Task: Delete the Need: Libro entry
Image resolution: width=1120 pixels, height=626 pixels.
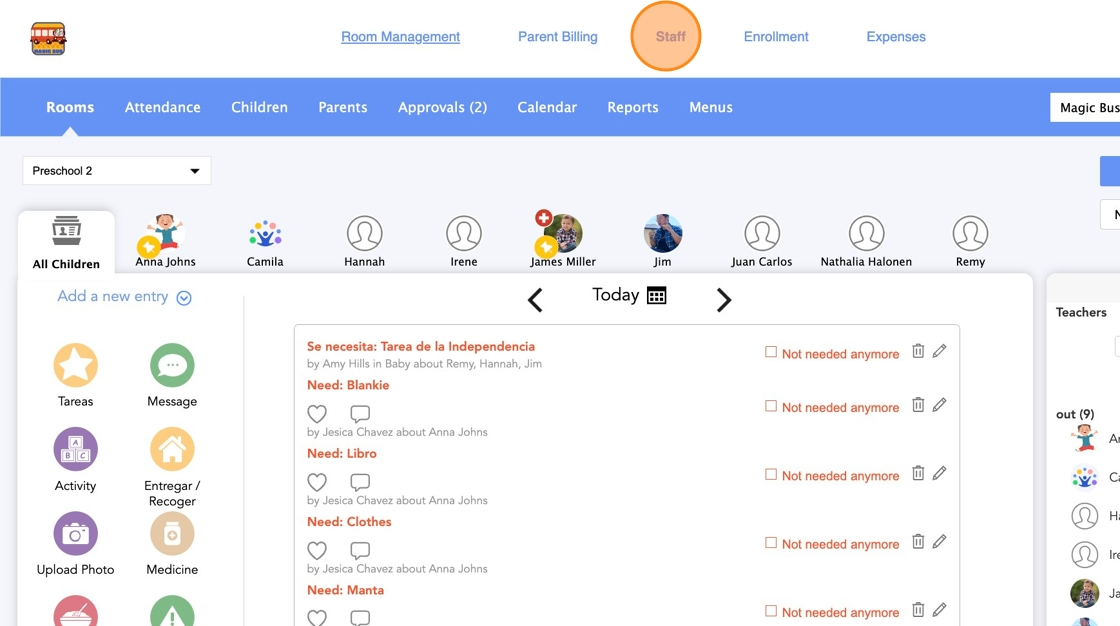Action: [x=918, y=473]
